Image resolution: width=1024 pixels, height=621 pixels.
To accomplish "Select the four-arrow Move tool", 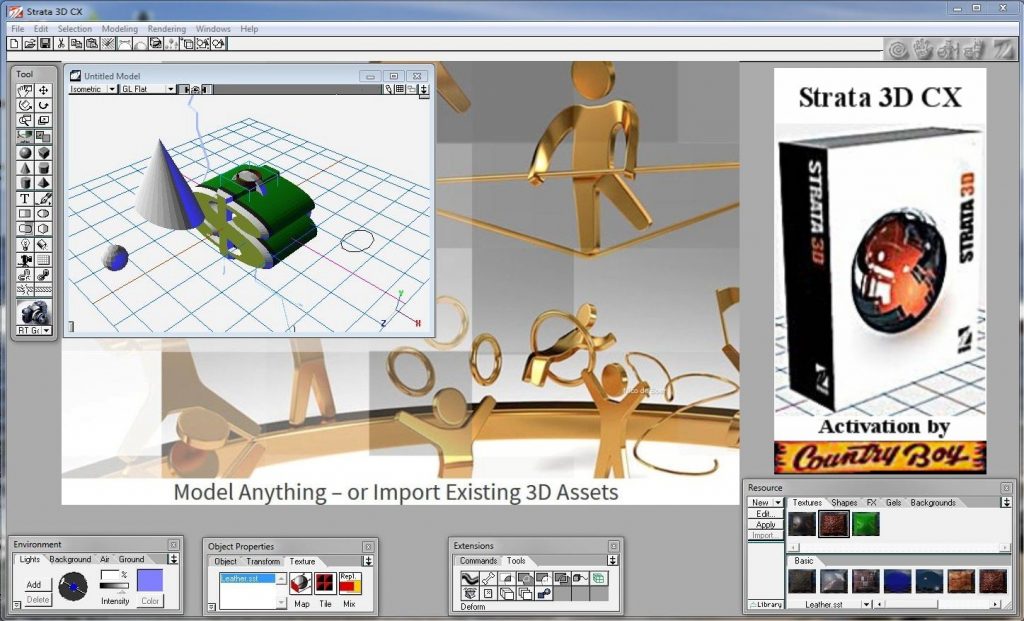I will point(43,90).
